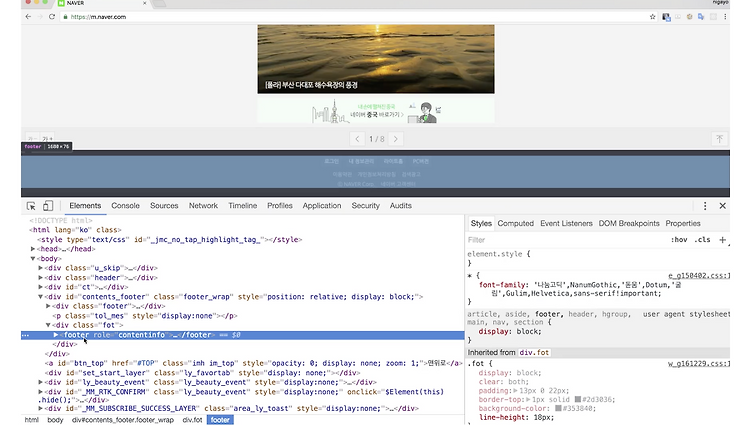Close the NAVER browser tab
The height and width of the screenshot is (425, 750).
tap(144, 3)
